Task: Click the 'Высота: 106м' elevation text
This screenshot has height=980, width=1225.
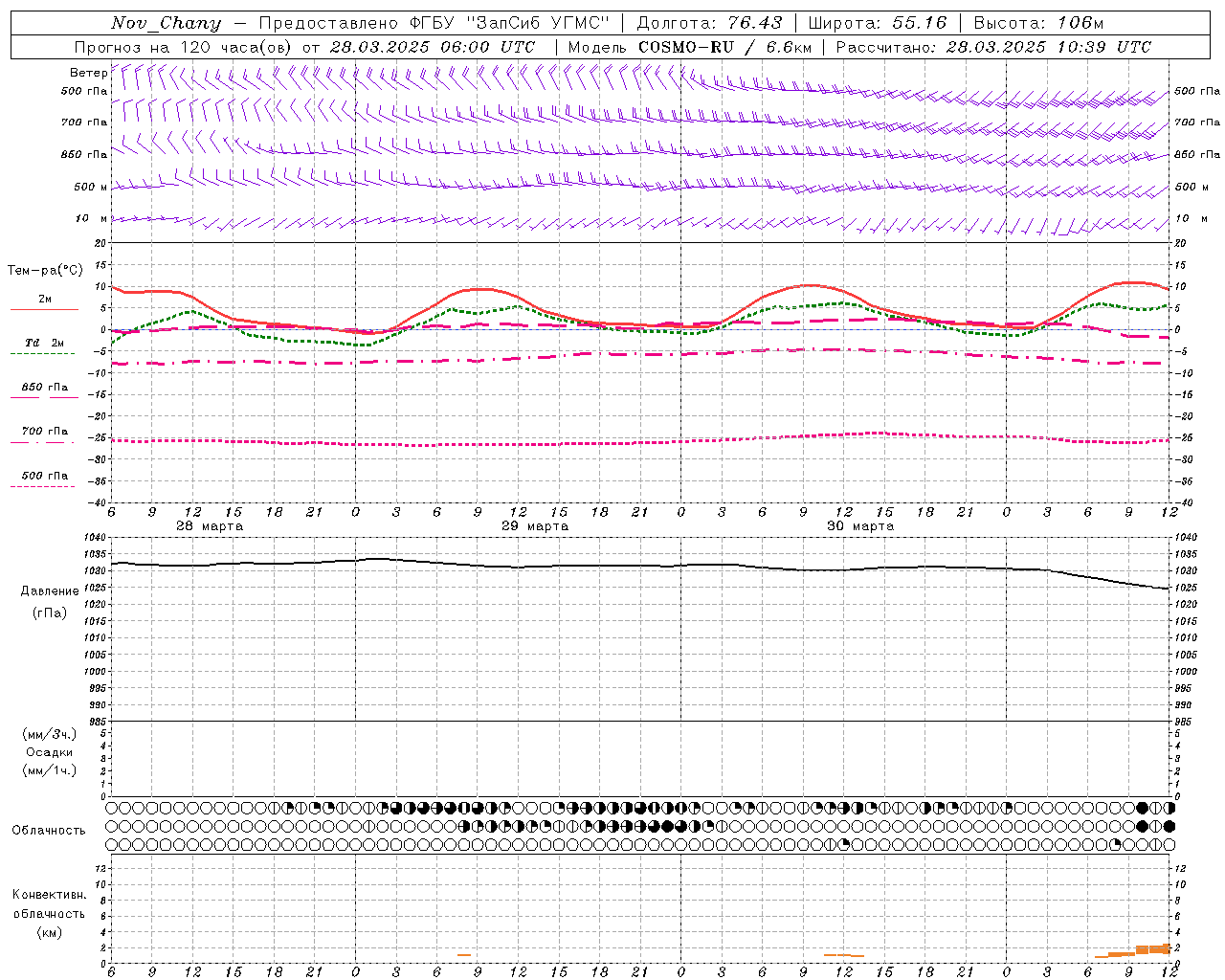Action: click(x=1038, y=23)
